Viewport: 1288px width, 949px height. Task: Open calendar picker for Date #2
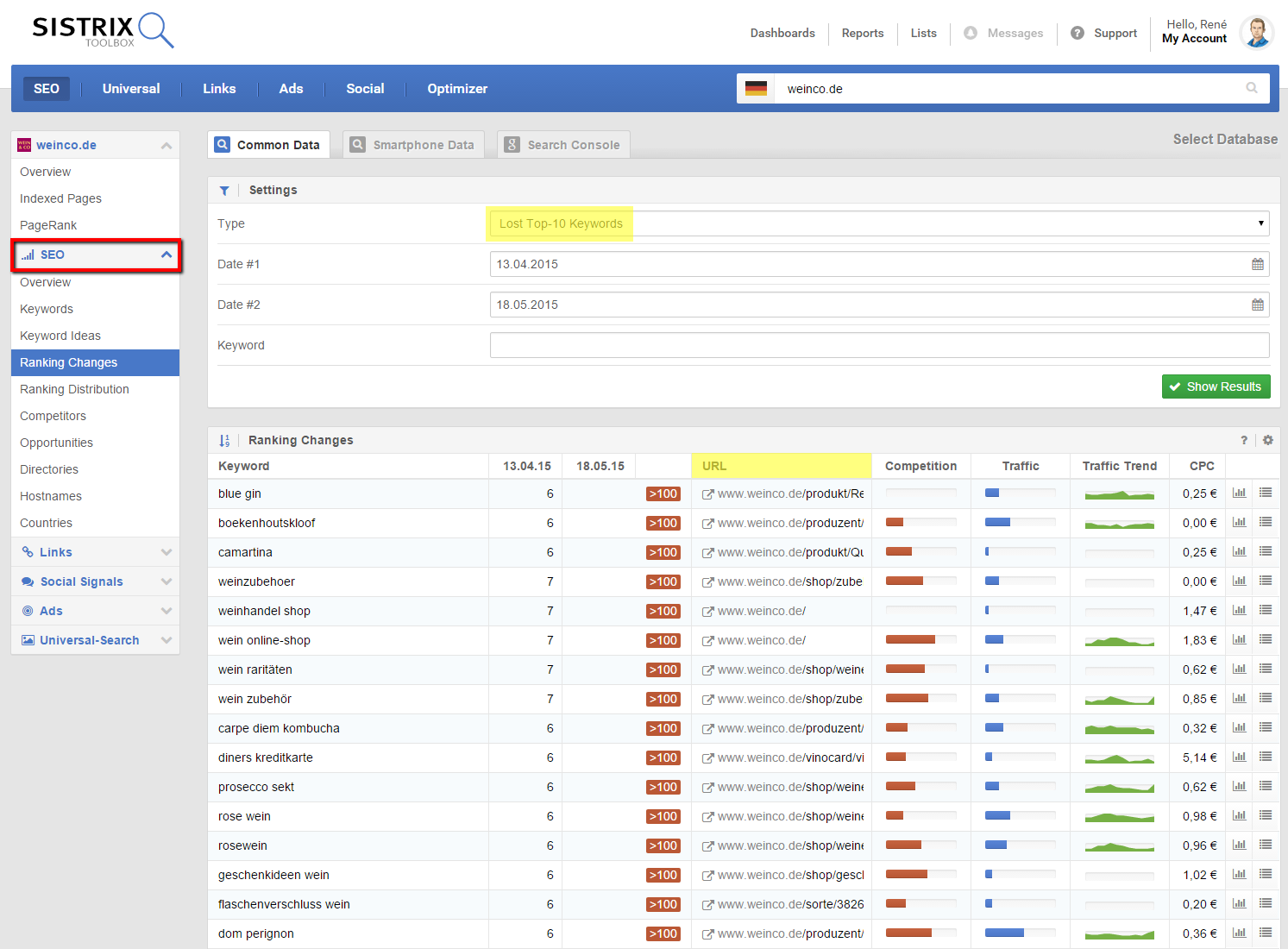1257,305
